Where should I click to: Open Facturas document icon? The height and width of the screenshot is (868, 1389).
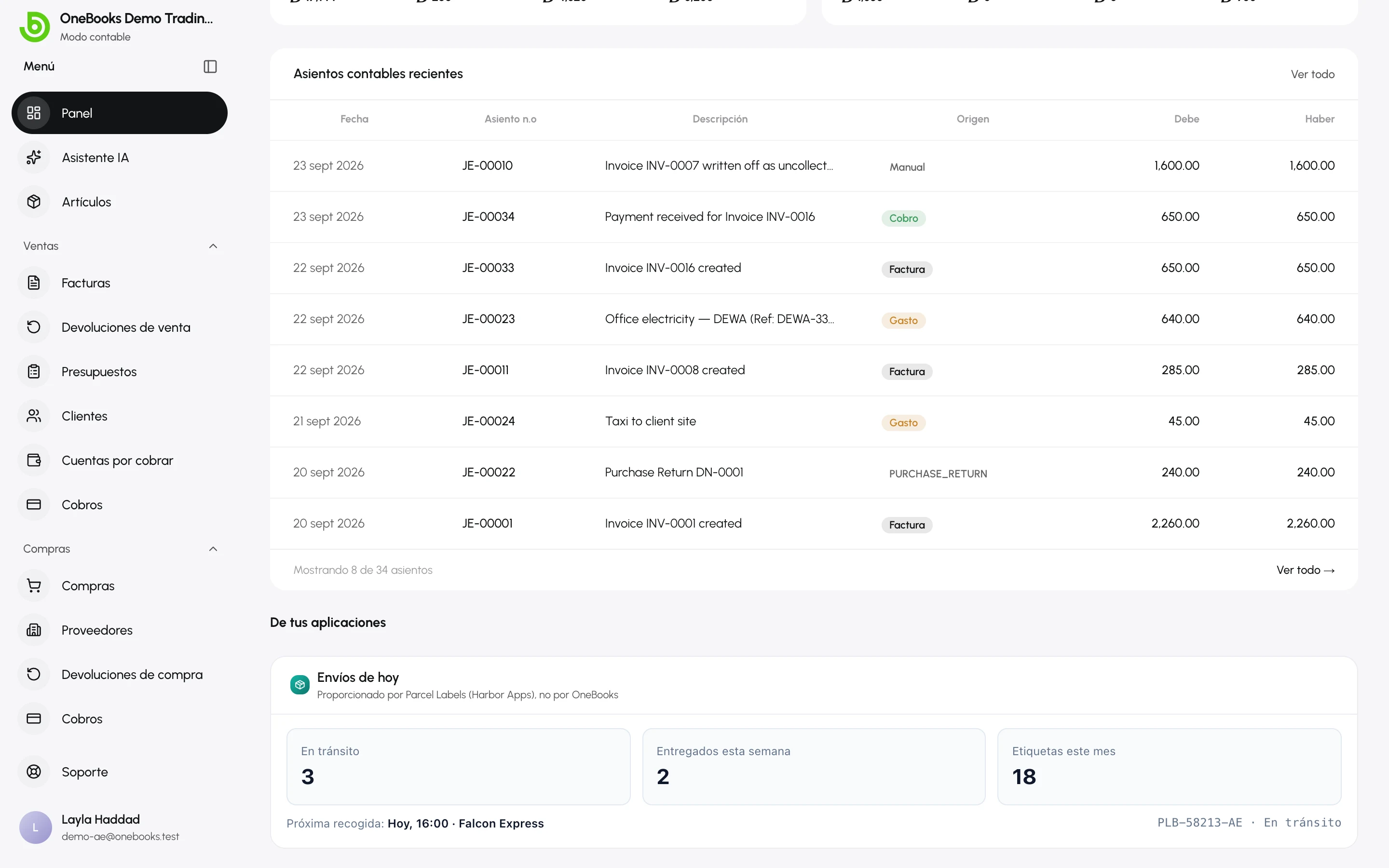click(34, 283)
